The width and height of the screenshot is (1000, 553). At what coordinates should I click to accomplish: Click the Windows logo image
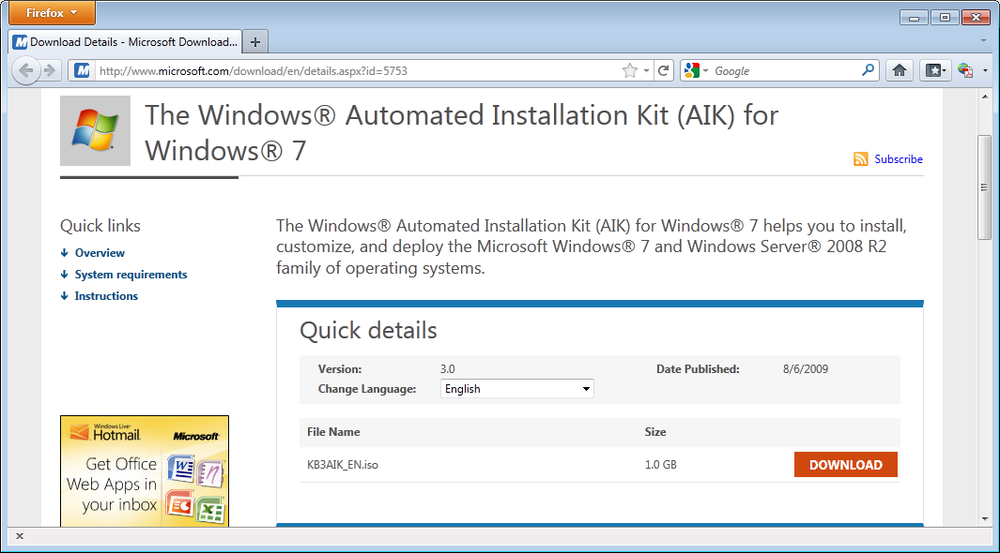(95, 131)
